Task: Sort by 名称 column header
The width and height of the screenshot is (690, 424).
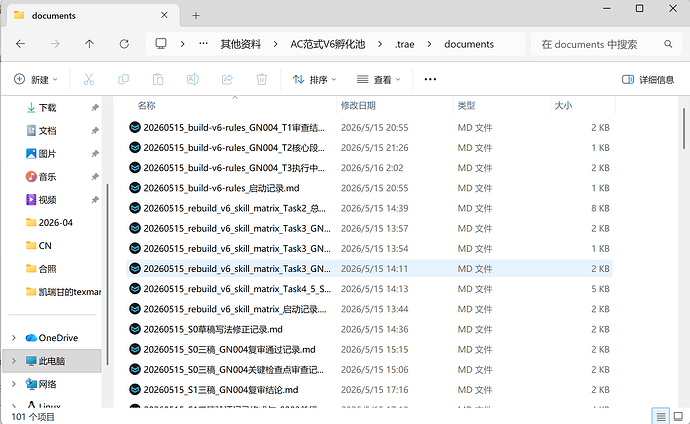Action: tap(147, 106)
